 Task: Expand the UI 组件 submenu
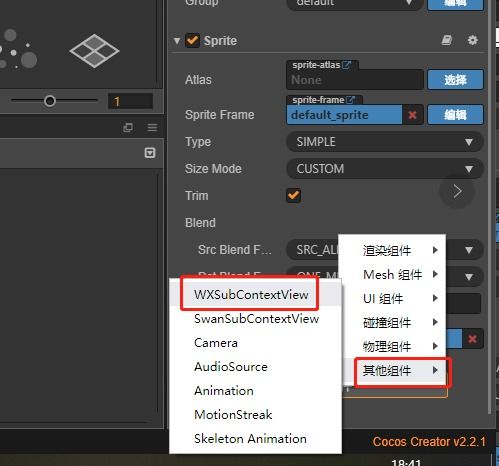tap(392, 298)
